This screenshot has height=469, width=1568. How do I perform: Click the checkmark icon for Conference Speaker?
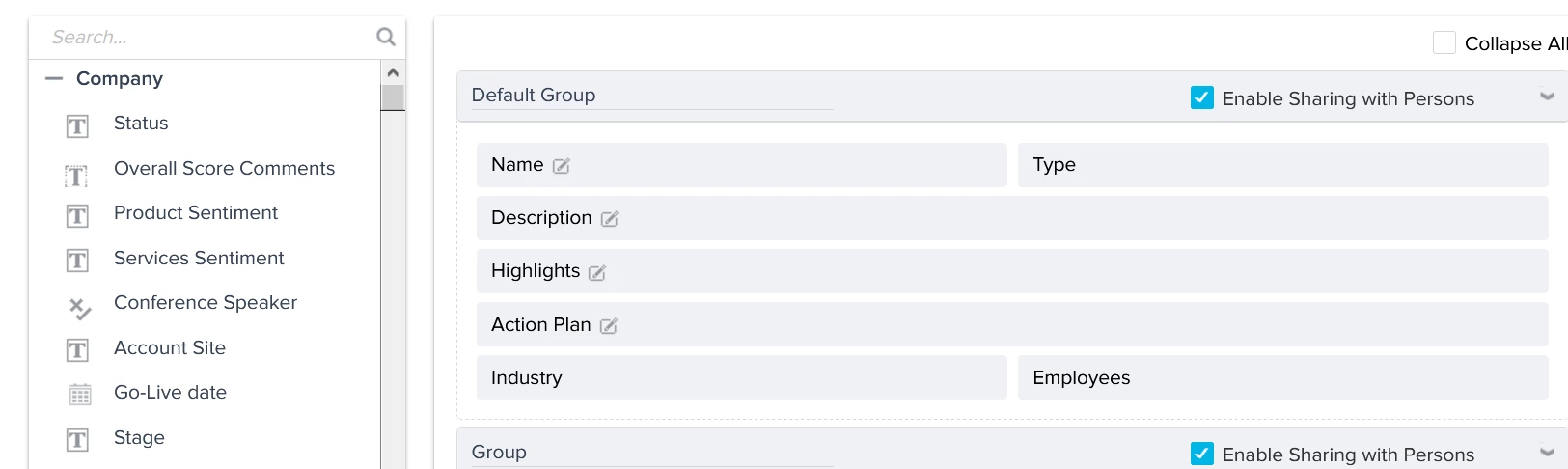pyautogui.click(x=79, y=309)
